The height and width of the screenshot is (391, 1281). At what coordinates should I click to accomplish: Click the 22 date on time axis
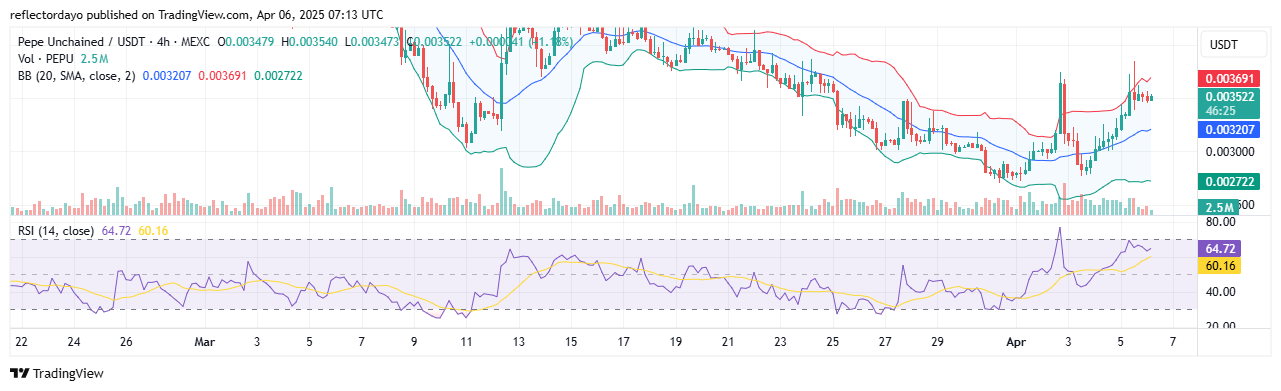[22, 342]
